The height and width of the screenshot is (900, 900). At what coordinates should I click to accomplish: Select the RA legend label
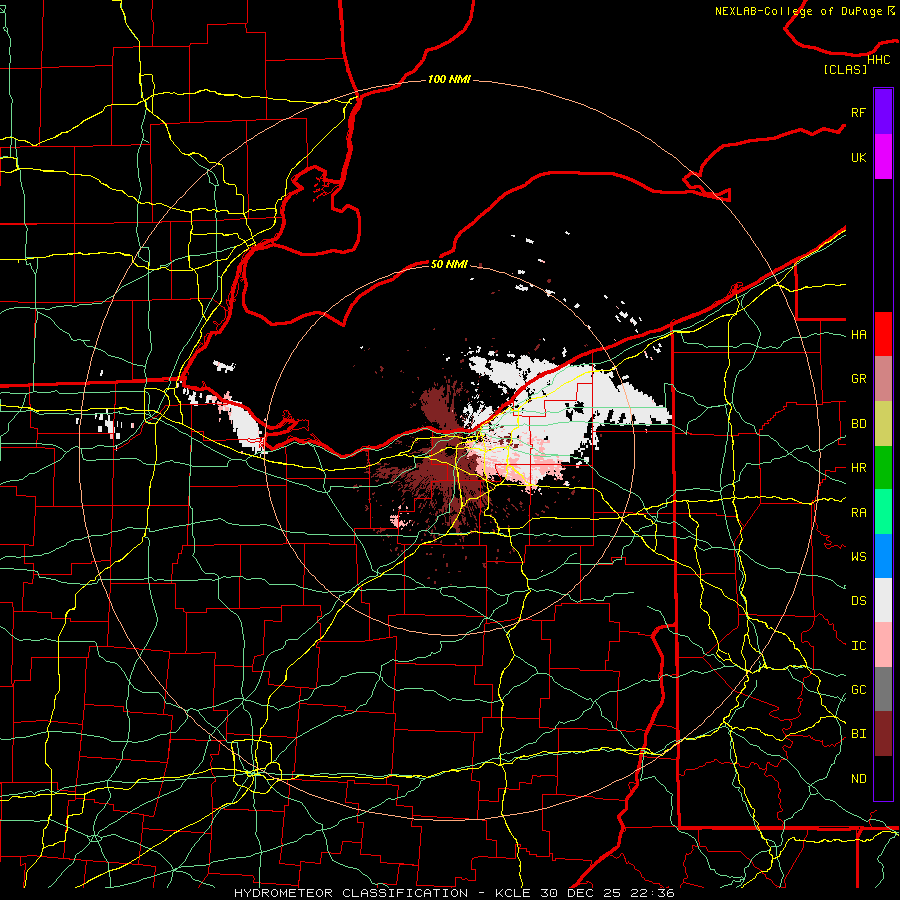coord(858,513)
